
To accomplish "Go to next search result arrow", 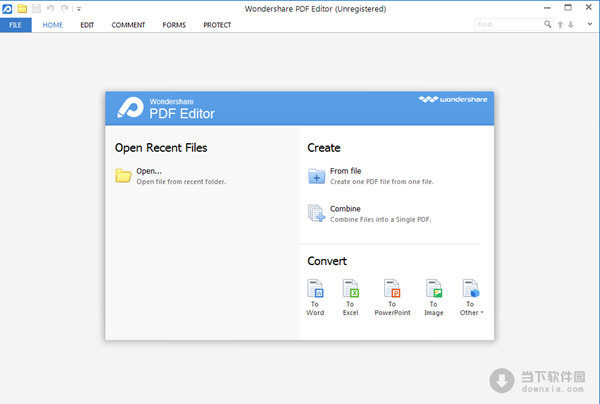I will tap(571, 25).
